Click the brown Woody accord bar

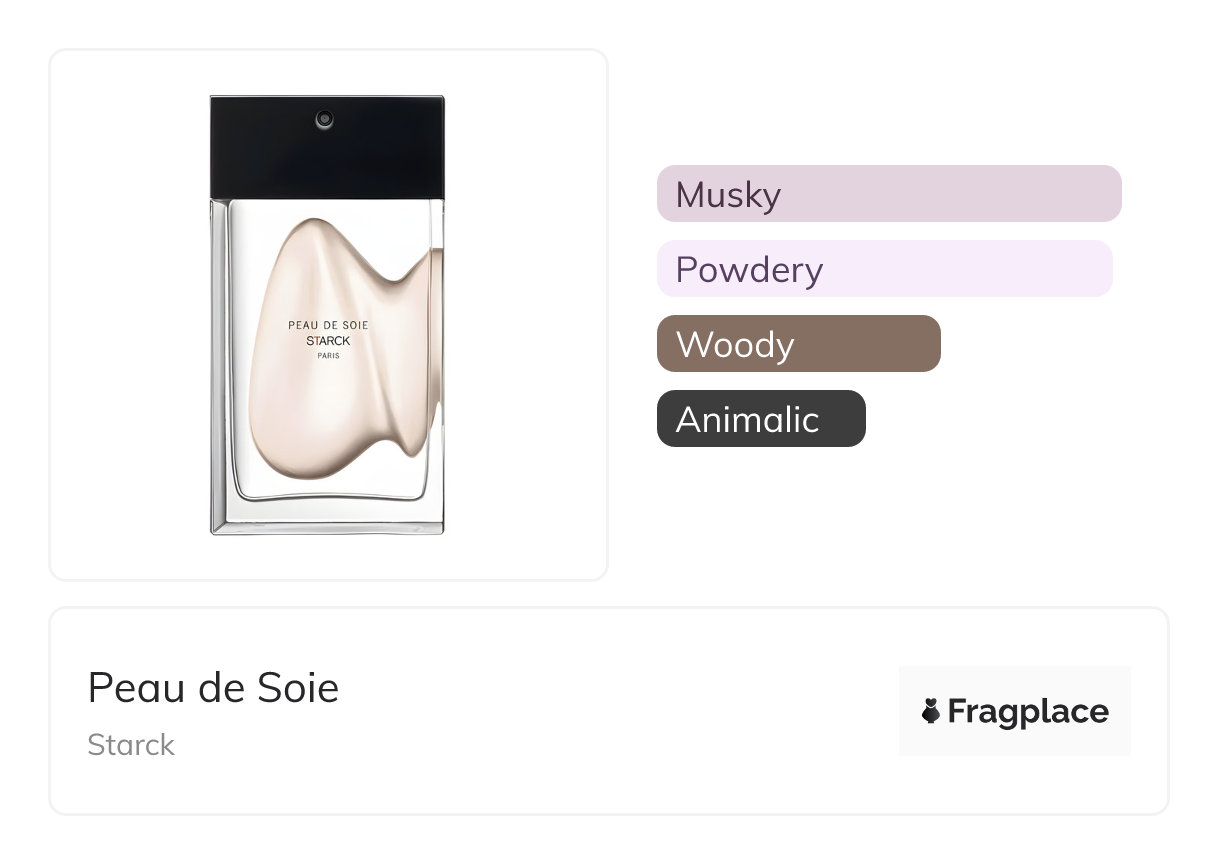coord(798,344)
